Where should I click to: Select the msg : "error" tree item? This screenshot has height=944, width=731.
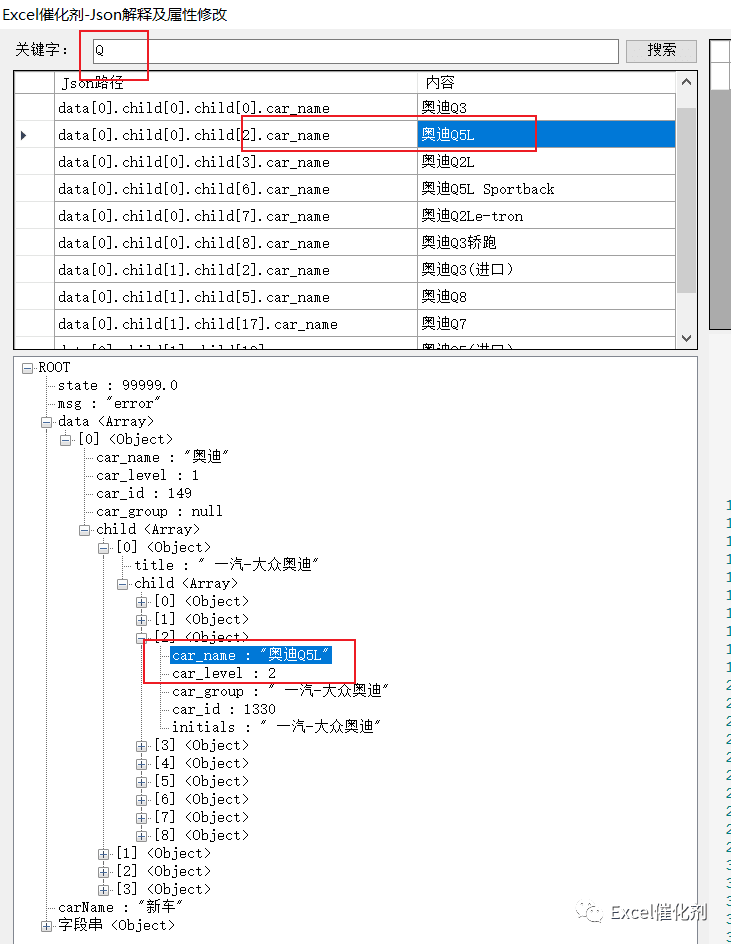coord(109,403)
